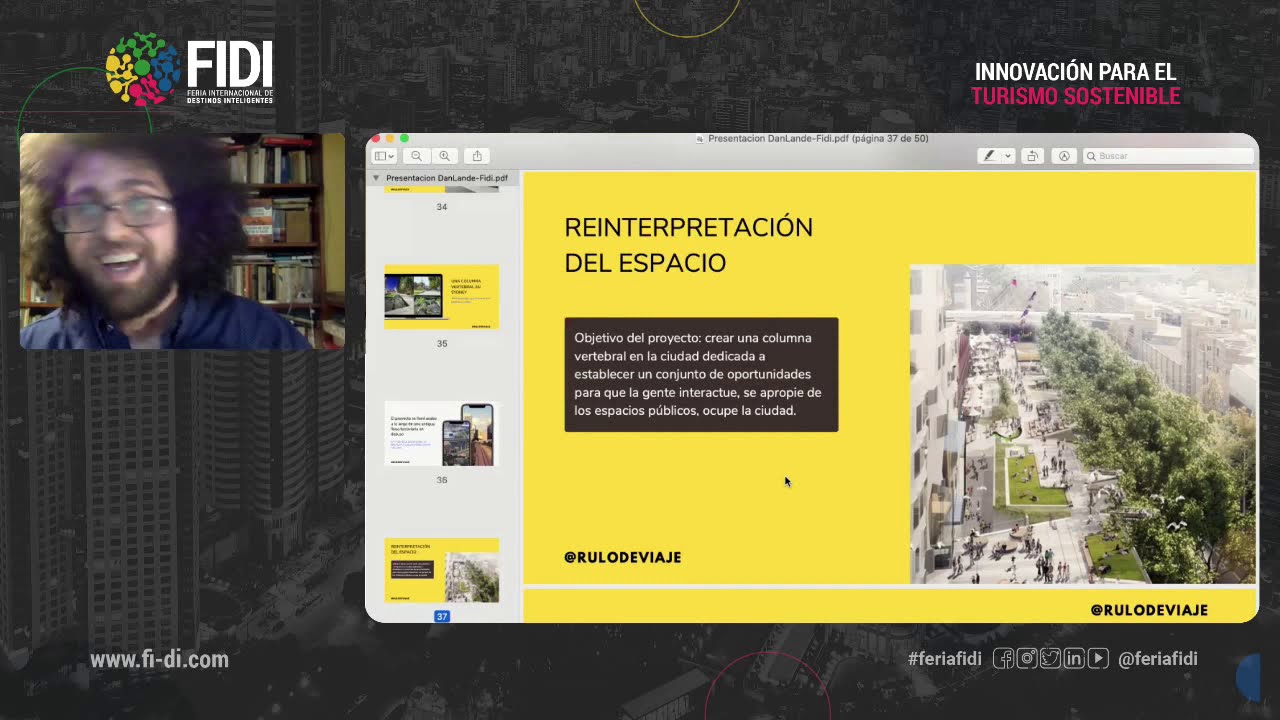Click the @RULODEVIAJE handle on next page
The width and height of the screenshot is (1280, 720).
tap(1149, 610)
